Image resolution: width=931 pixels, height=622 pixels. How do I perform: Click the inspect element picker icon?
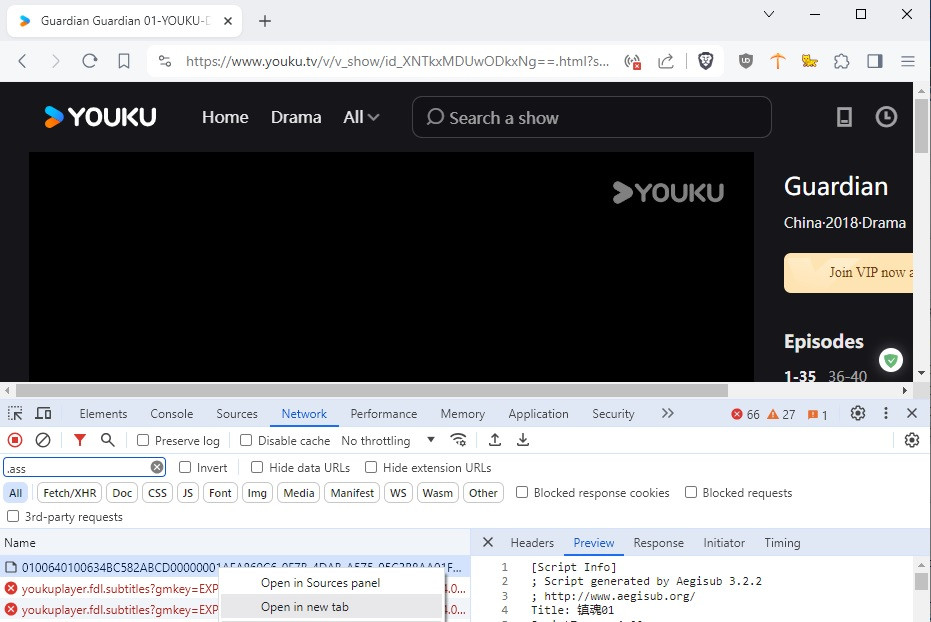click(x=15, y=413)
